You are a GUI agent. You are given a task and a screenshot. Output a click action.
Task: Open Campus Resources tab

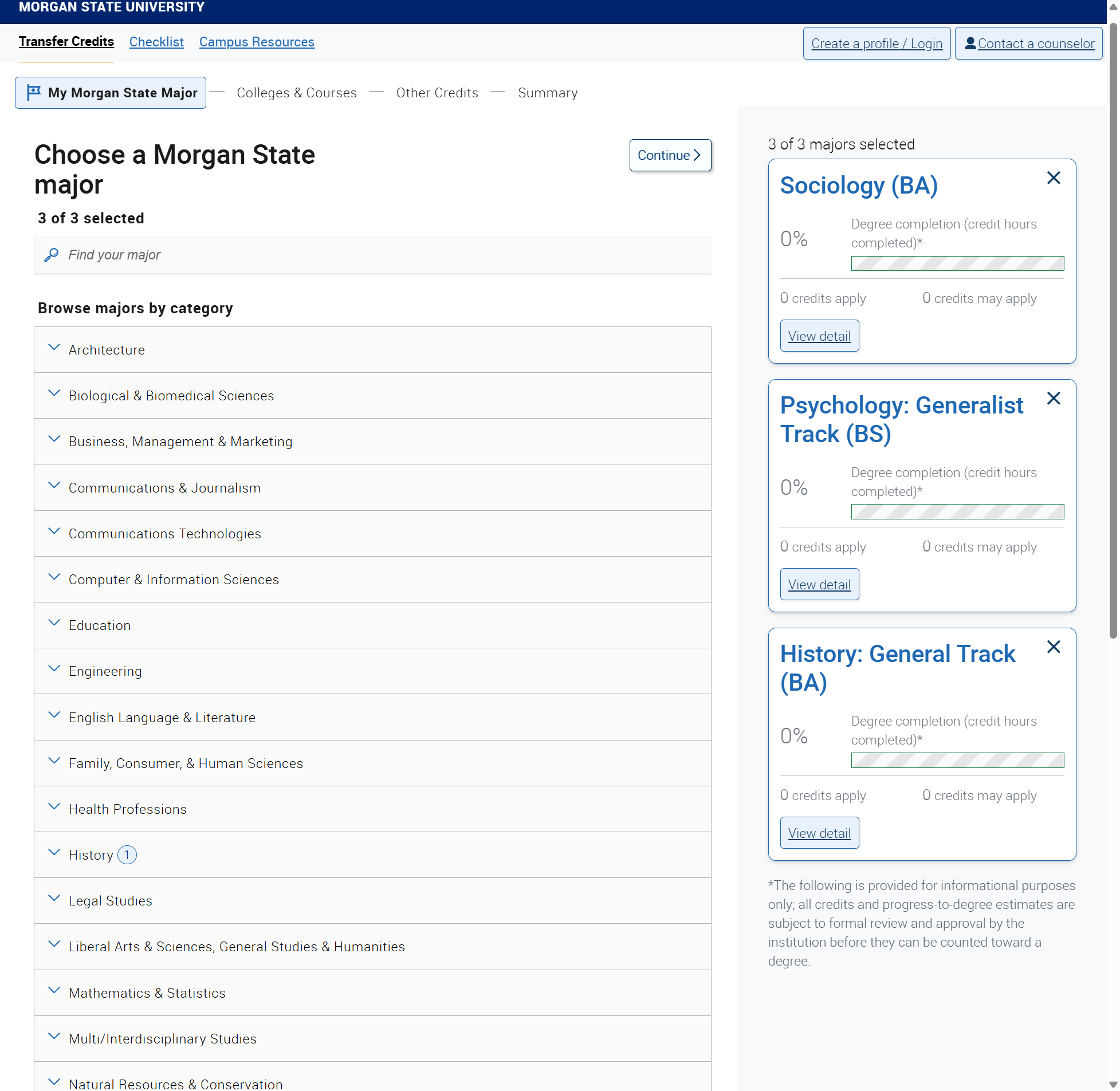257,42
